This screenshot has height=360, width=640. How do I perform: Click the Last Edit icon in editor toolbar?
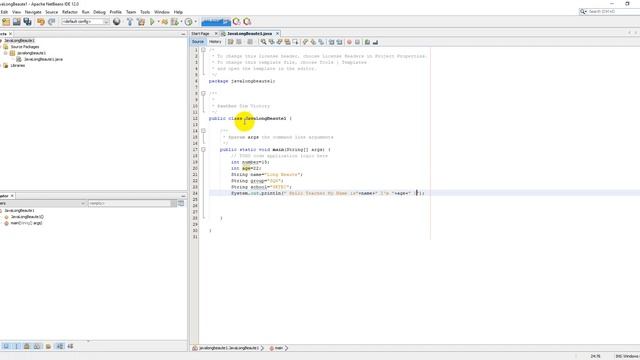point(231,42)
